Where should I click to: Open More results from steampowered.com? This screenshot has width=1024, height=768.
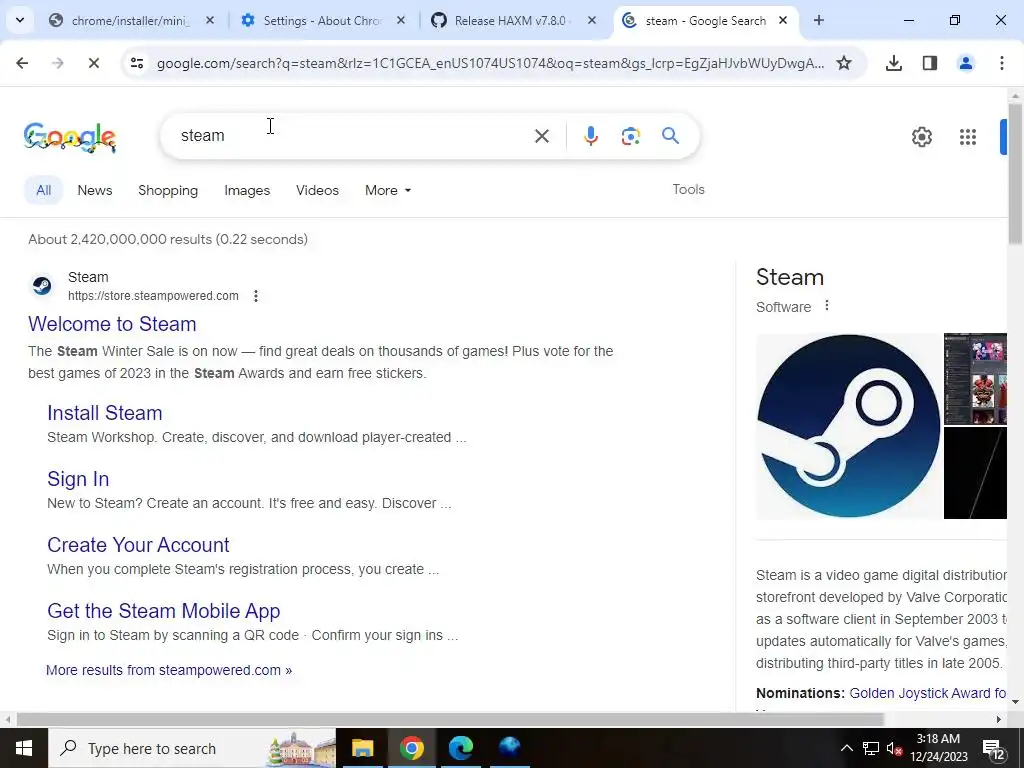(x=169, y=670)
